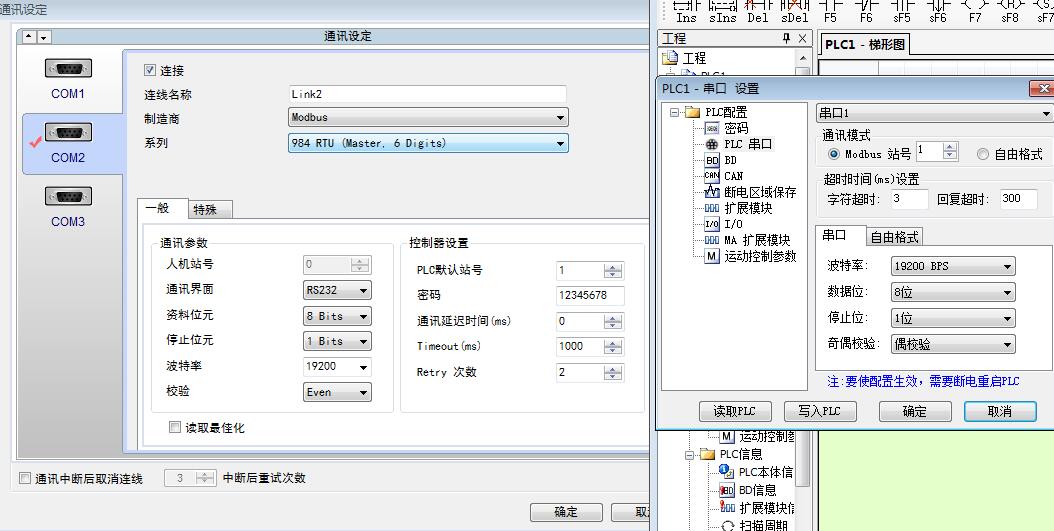Viewport: 1054px width, 531px height.
Task: Click the 写入PLC button
Action: pos(819,411)
